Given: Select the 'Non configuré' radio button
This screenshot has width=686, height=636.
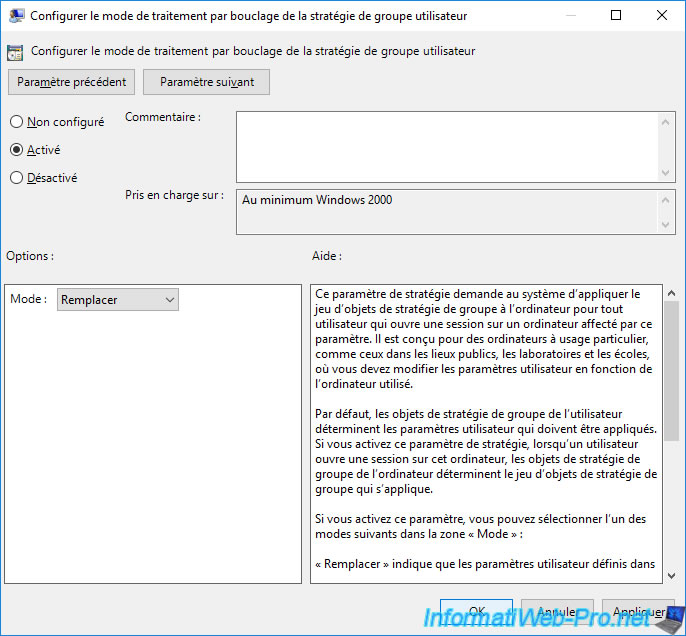Looking at the screenshot, I should click(16, 122).
